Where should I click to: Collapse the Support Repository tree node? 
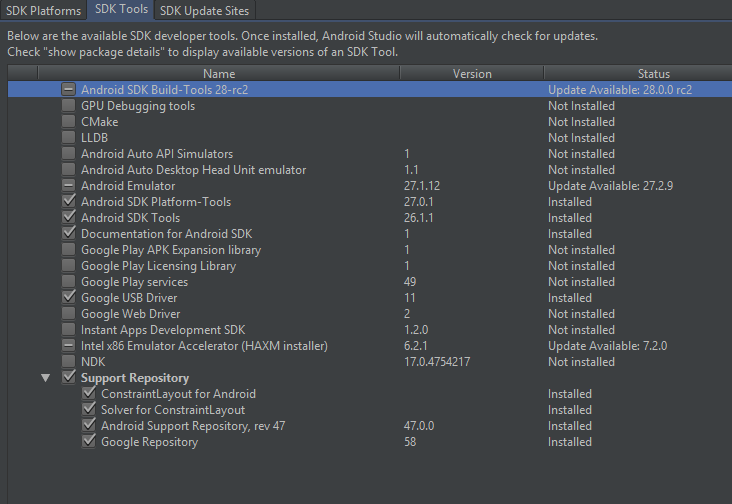(45, 378)
